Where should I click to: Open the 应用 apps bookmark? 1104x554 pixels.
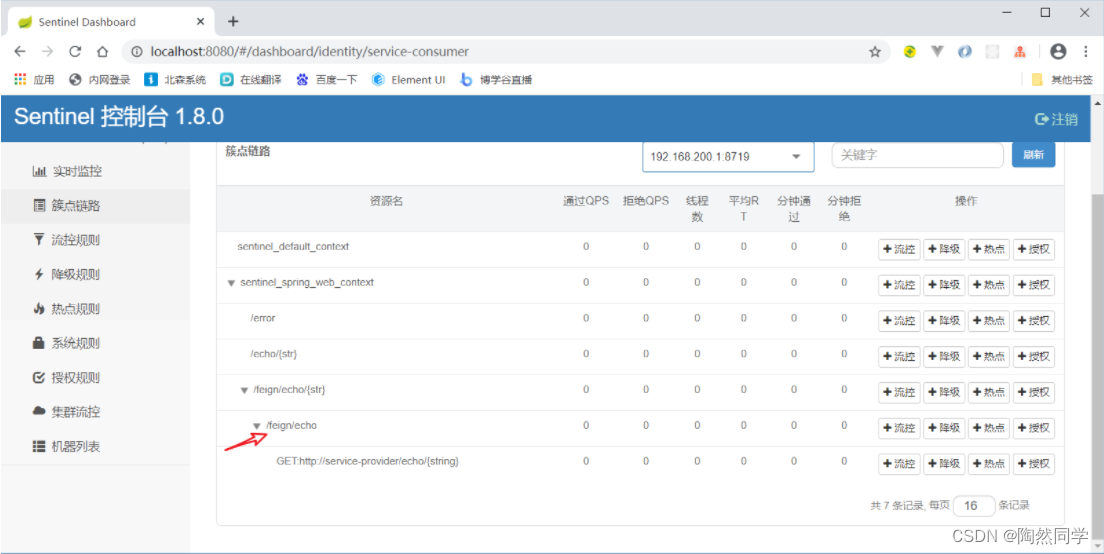click(x=34, y=80)
